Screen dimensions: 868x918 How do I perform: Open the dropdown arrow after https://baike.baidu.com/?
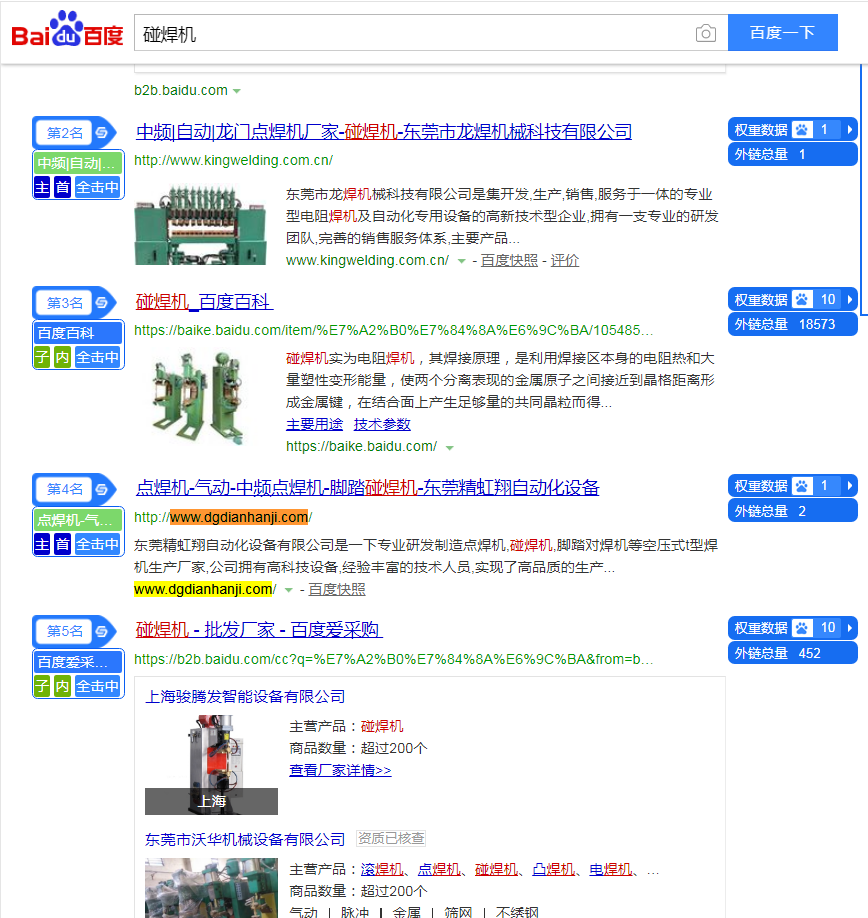pyautogui.click(x=450, y=447)
